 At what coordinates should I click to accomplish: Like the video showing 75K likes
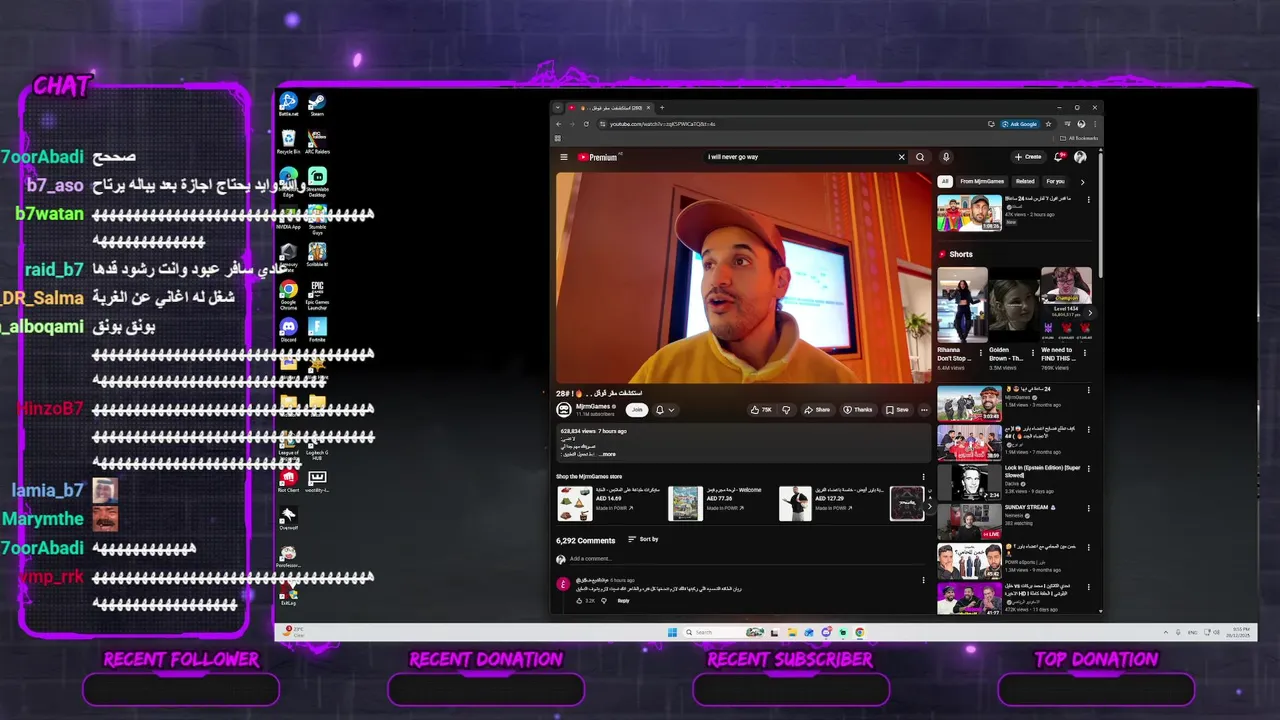(x=762, y=410)
